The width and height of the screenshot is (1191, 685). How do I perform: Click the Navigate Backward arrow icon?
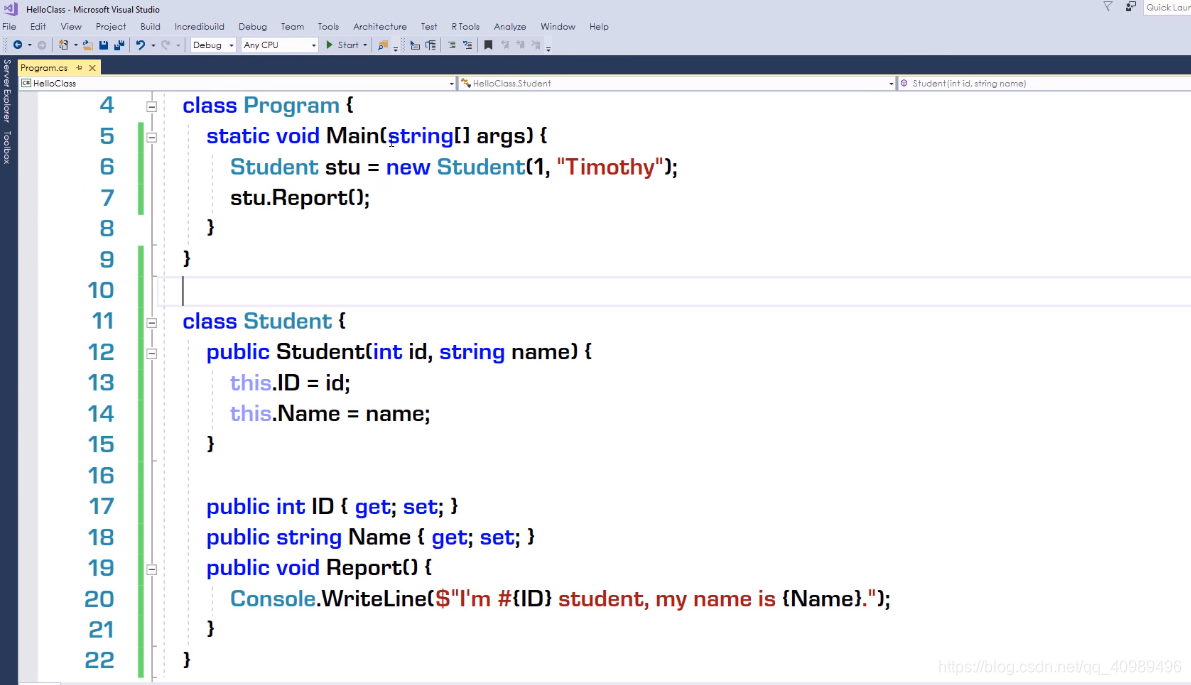click(x=17, y=45)
